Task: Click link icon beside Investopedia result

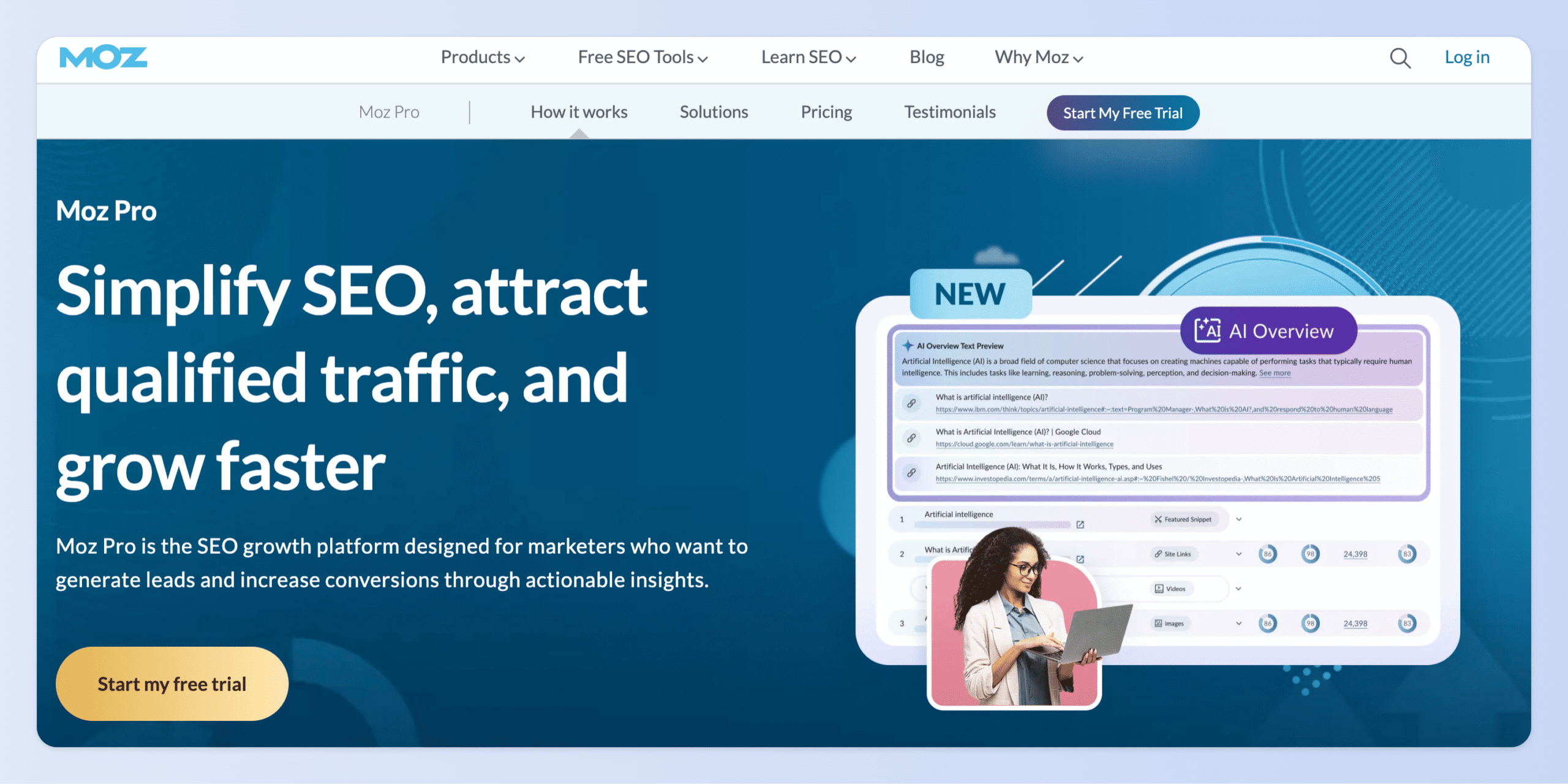Action: point(911,473)
